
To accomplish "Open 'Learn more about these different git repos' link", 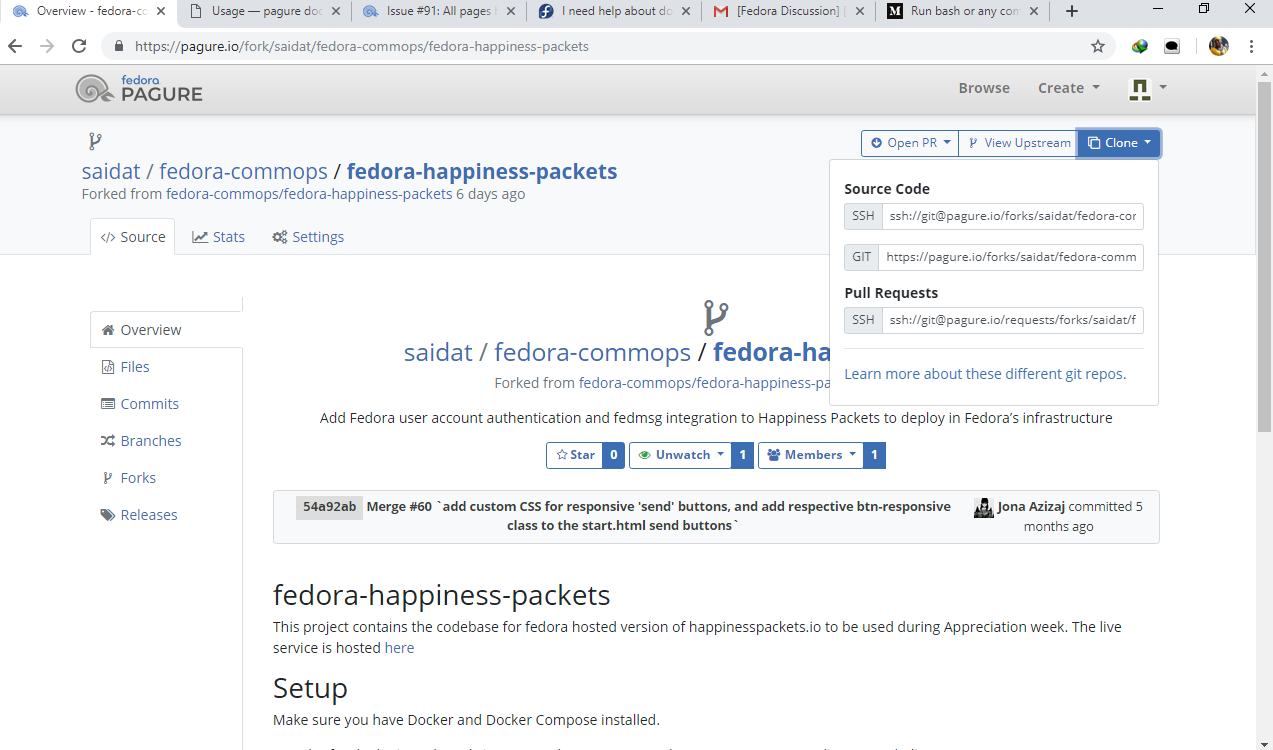I will (985, 374).
